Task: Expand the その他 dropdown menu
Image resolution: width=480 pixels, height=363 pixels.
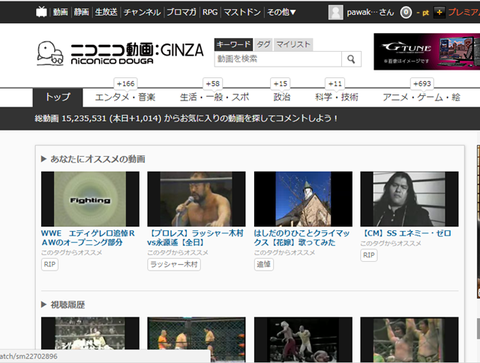Action: [x=281, y=12]
